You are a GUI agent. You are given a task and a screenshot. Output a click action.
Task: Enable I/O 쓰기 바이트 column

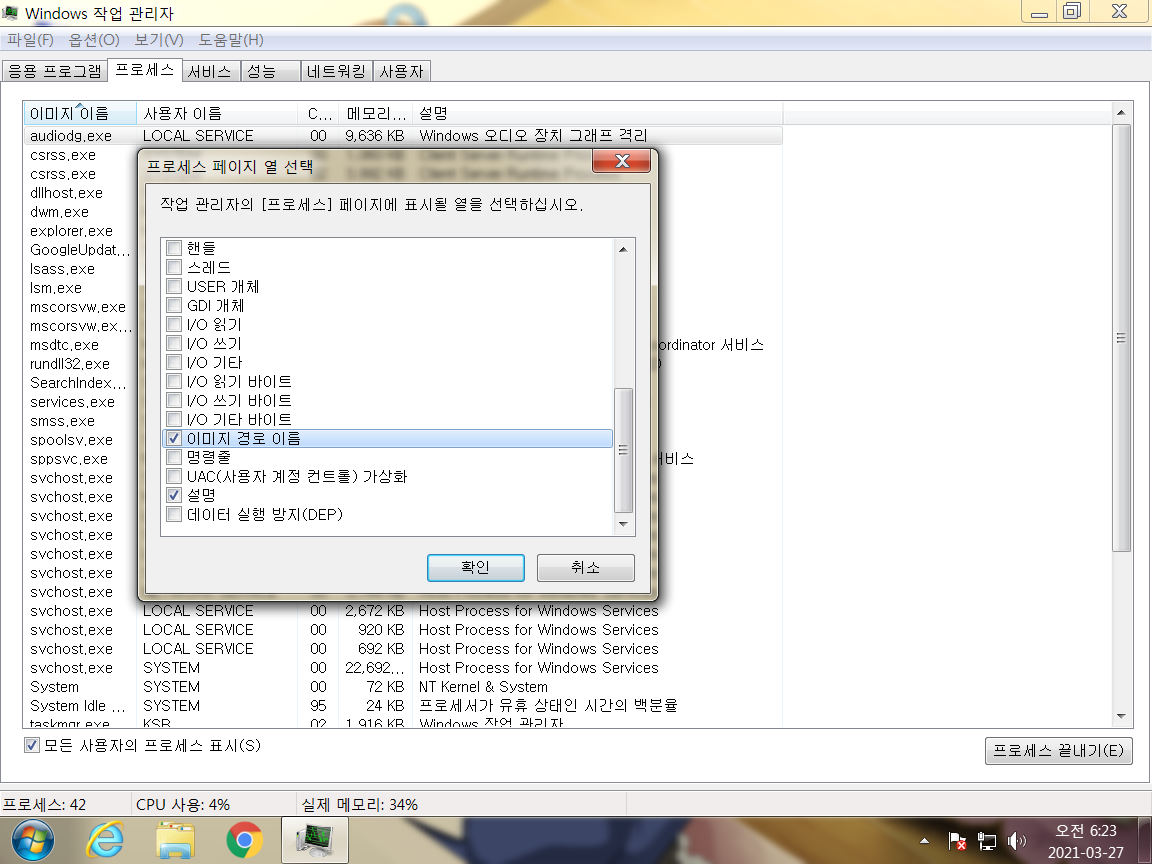[174, 400]
